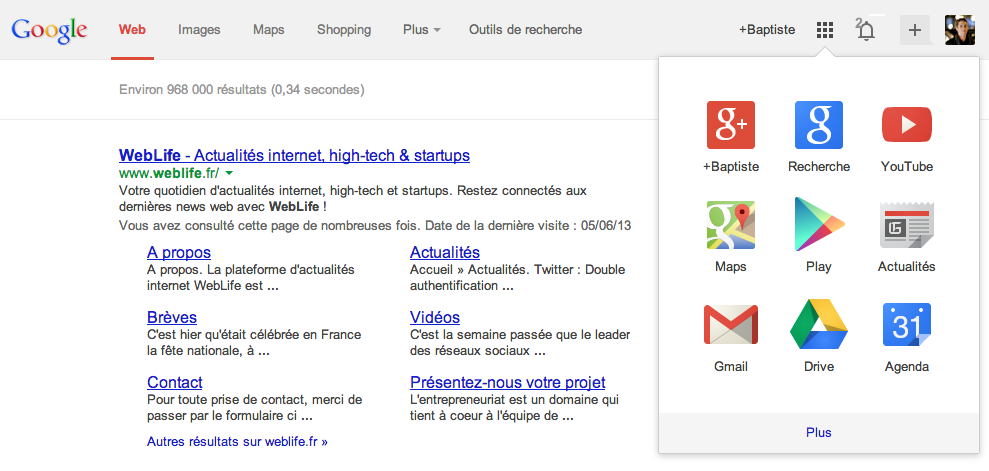Open the profile avatar menu
This screenshot has height=471, width=989.
click(959, 30)
